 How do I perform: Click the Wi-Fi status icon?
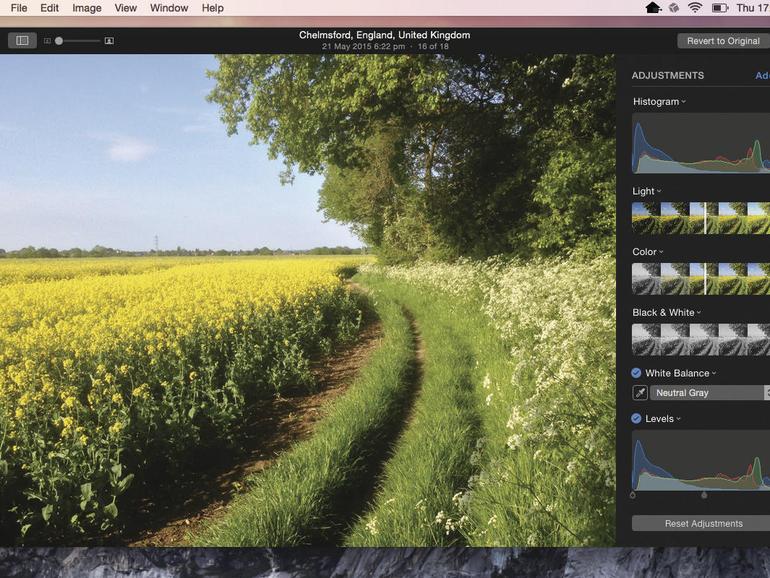click(695, 8)
